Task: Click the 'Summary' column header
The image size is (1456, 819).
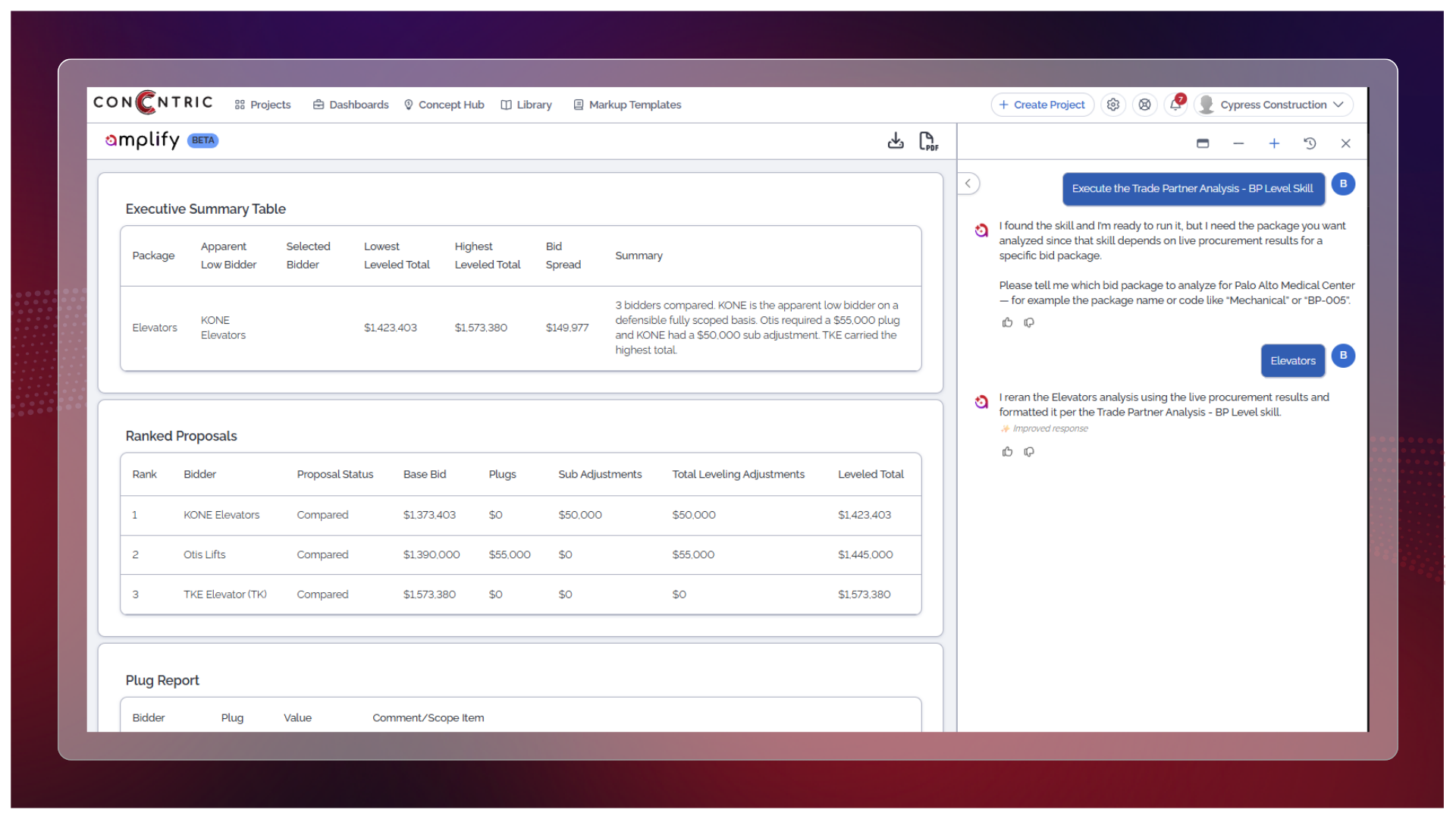Action: pyautogui.click(x=639, y=256)
